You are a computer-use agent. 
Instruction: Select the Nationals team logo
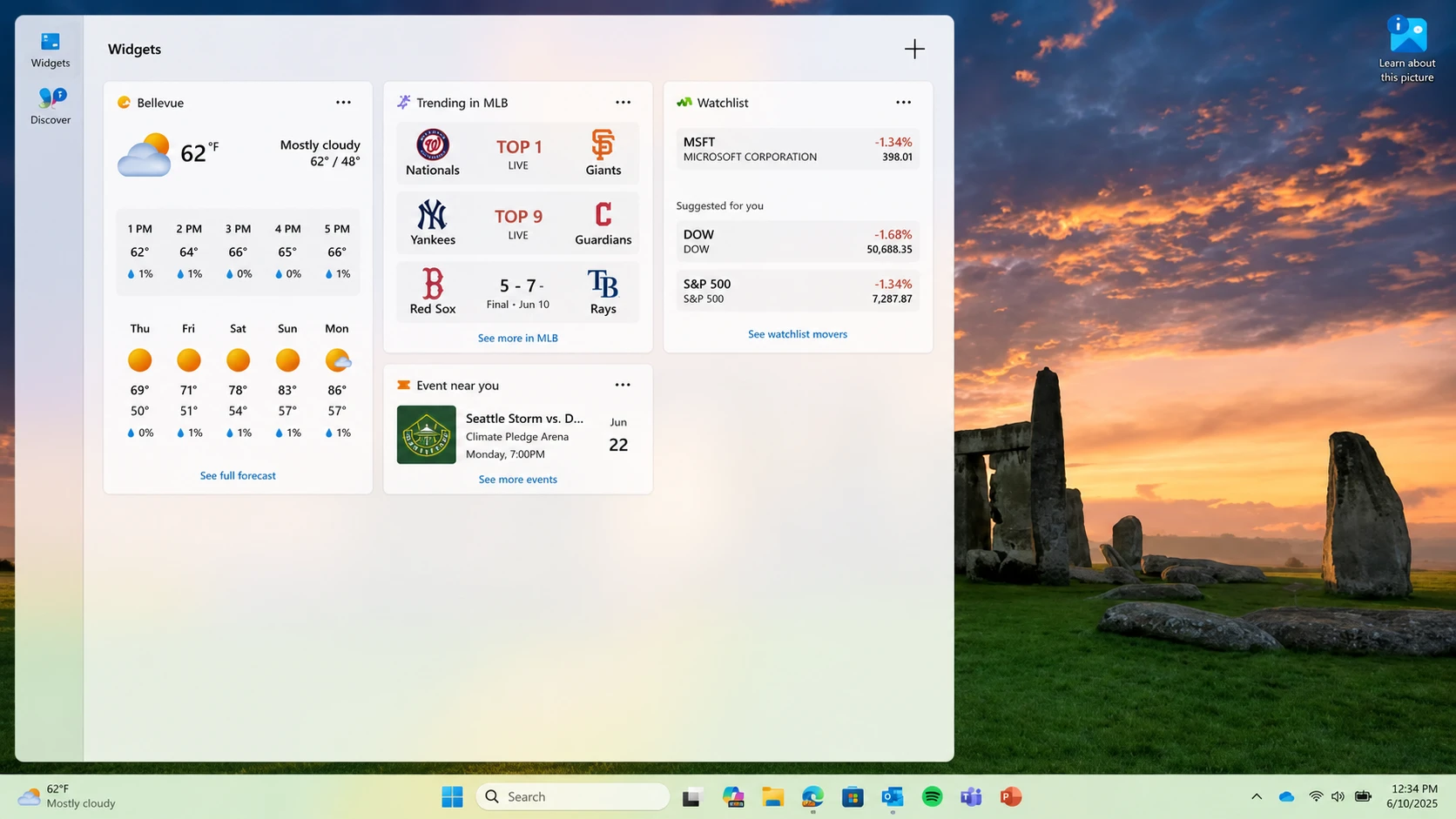(433, 144)
